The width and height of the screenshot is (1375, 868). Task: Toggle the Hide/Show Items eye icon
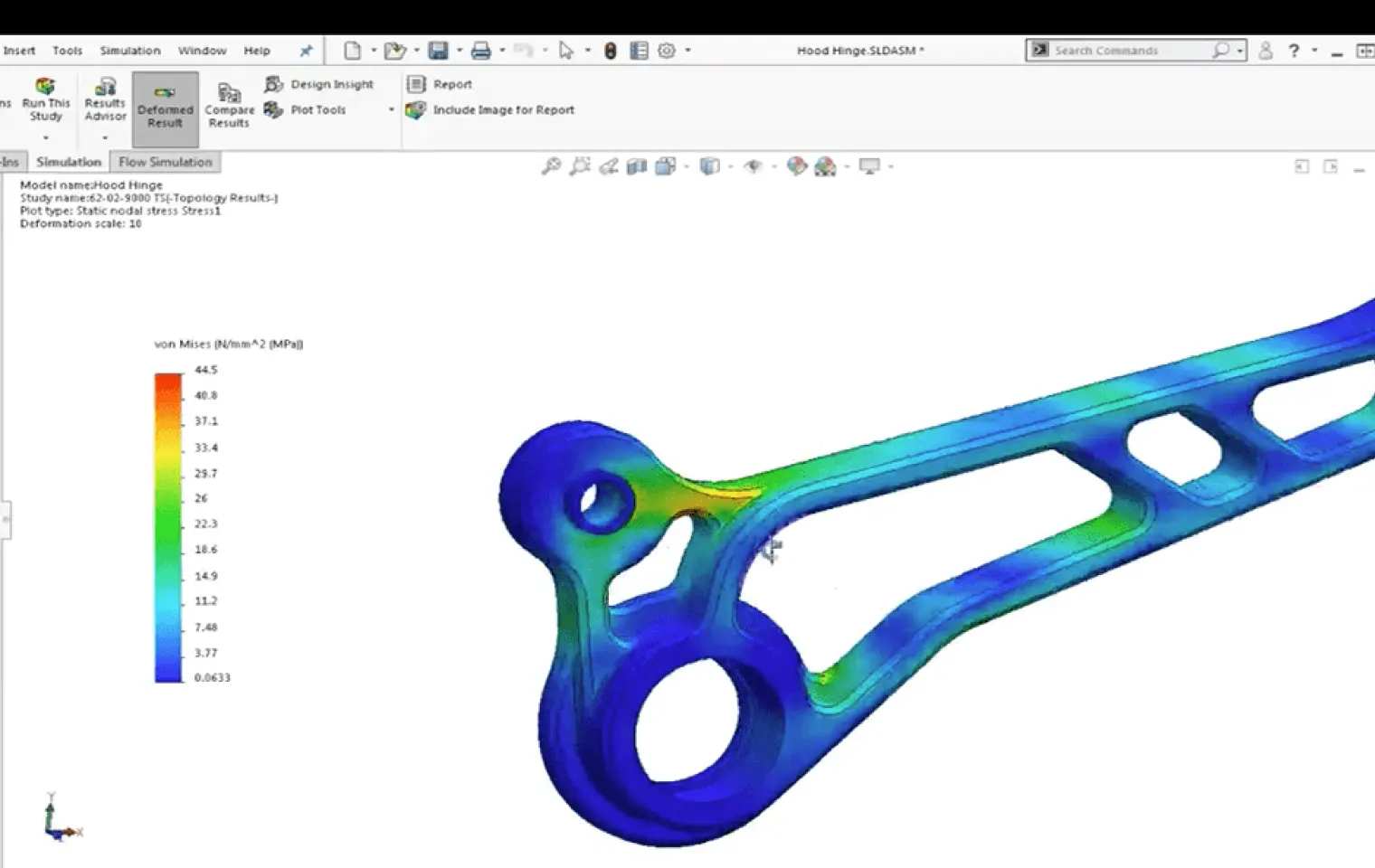pos(753,166)
